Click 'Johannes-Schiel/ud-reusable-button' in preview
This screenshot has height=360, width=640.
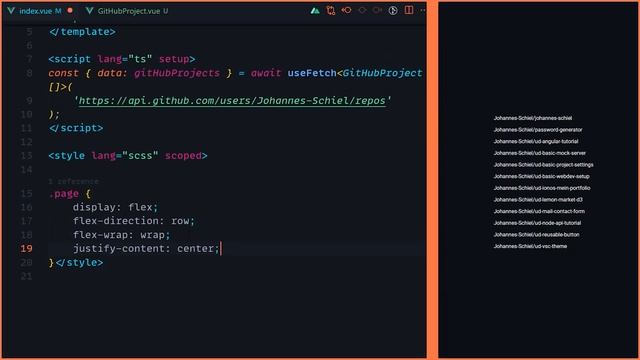(x=536, y=235)
